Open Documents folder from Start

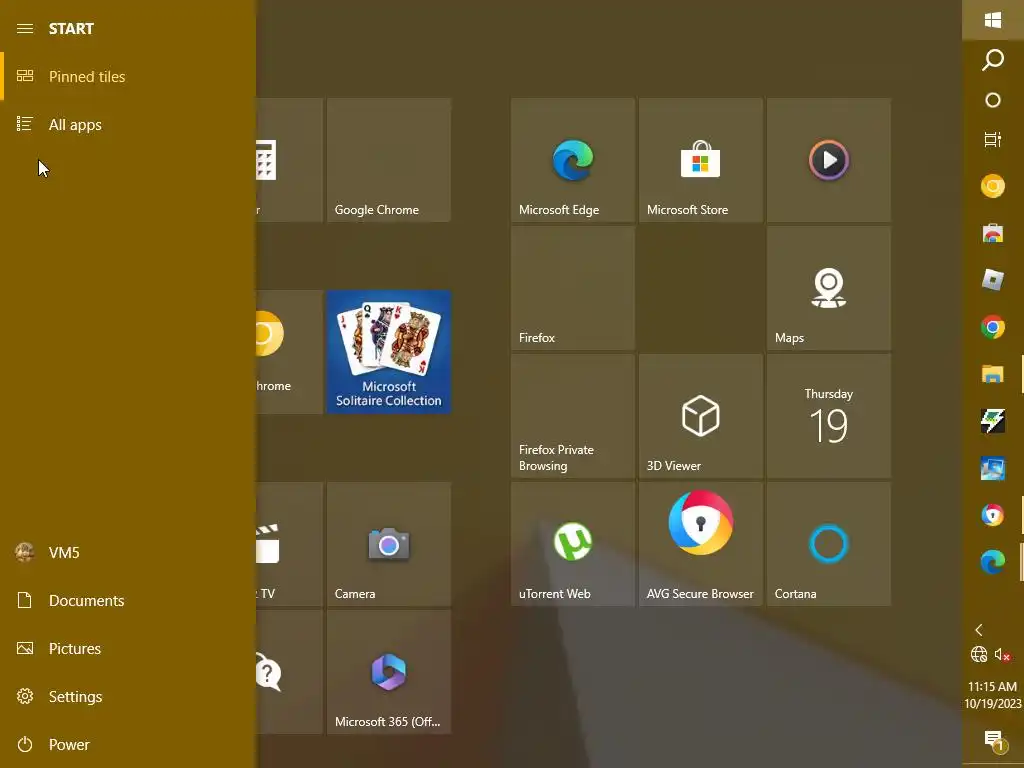[x=128, y=600]
